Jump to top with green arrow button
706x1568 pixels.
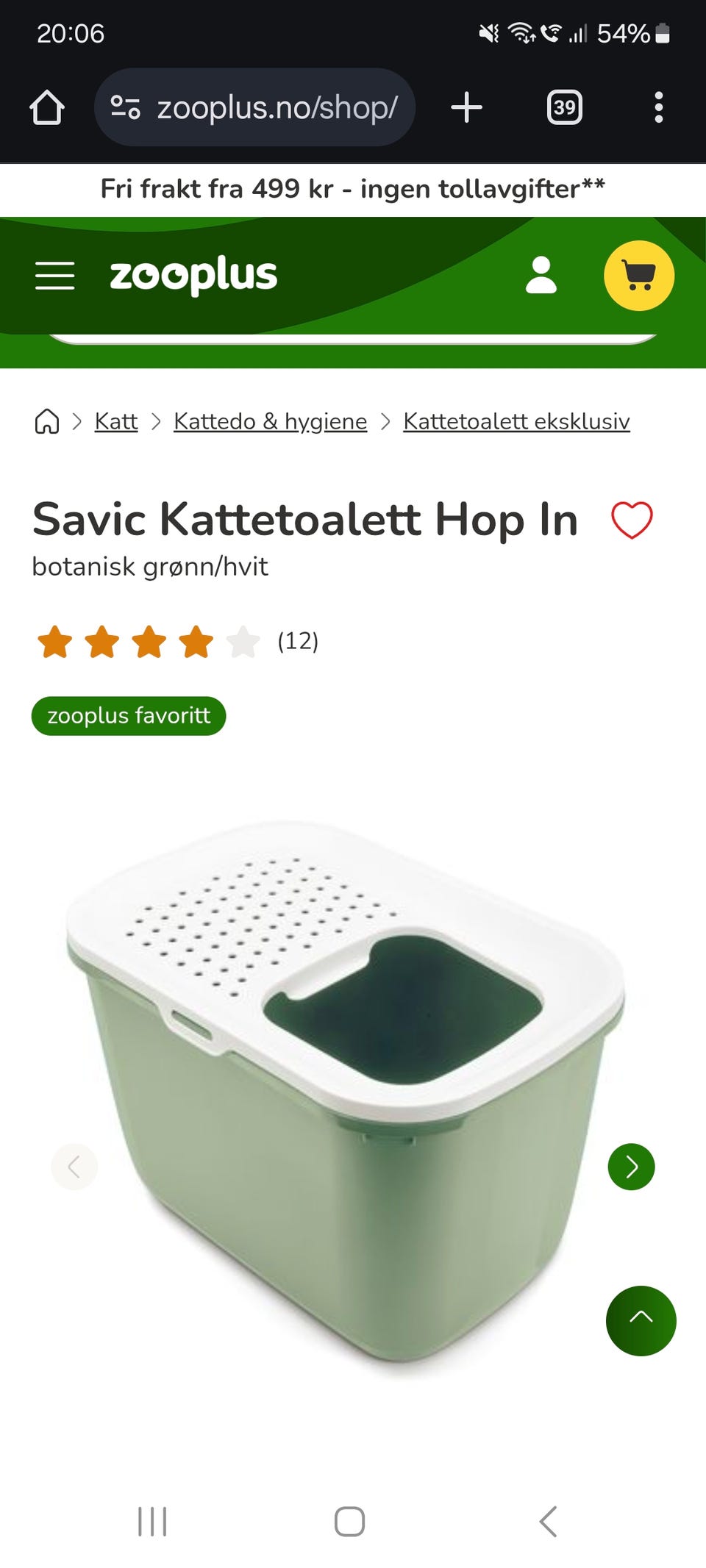(x=641, y=1321)
